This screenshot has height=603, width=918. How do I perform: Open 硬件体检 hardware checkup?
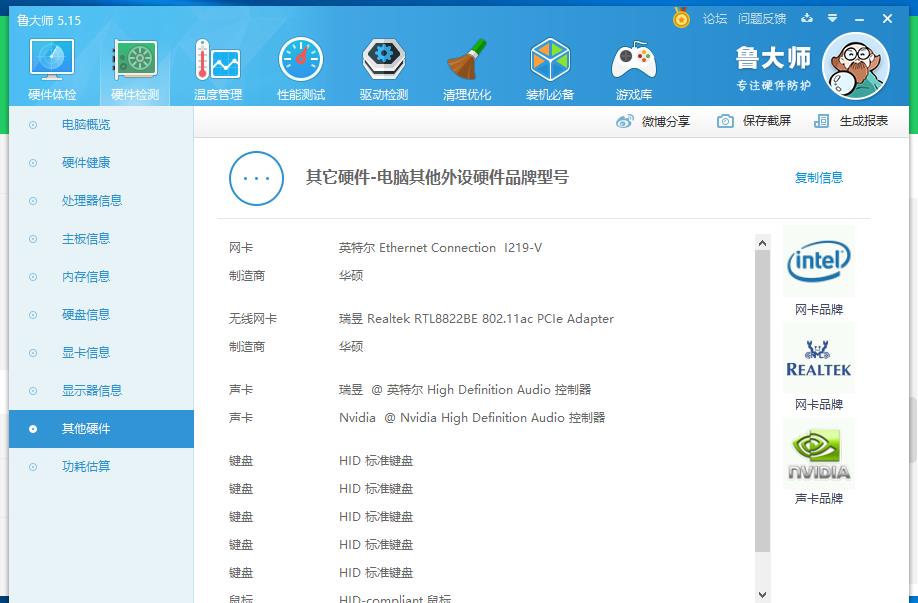click(52, 70)
